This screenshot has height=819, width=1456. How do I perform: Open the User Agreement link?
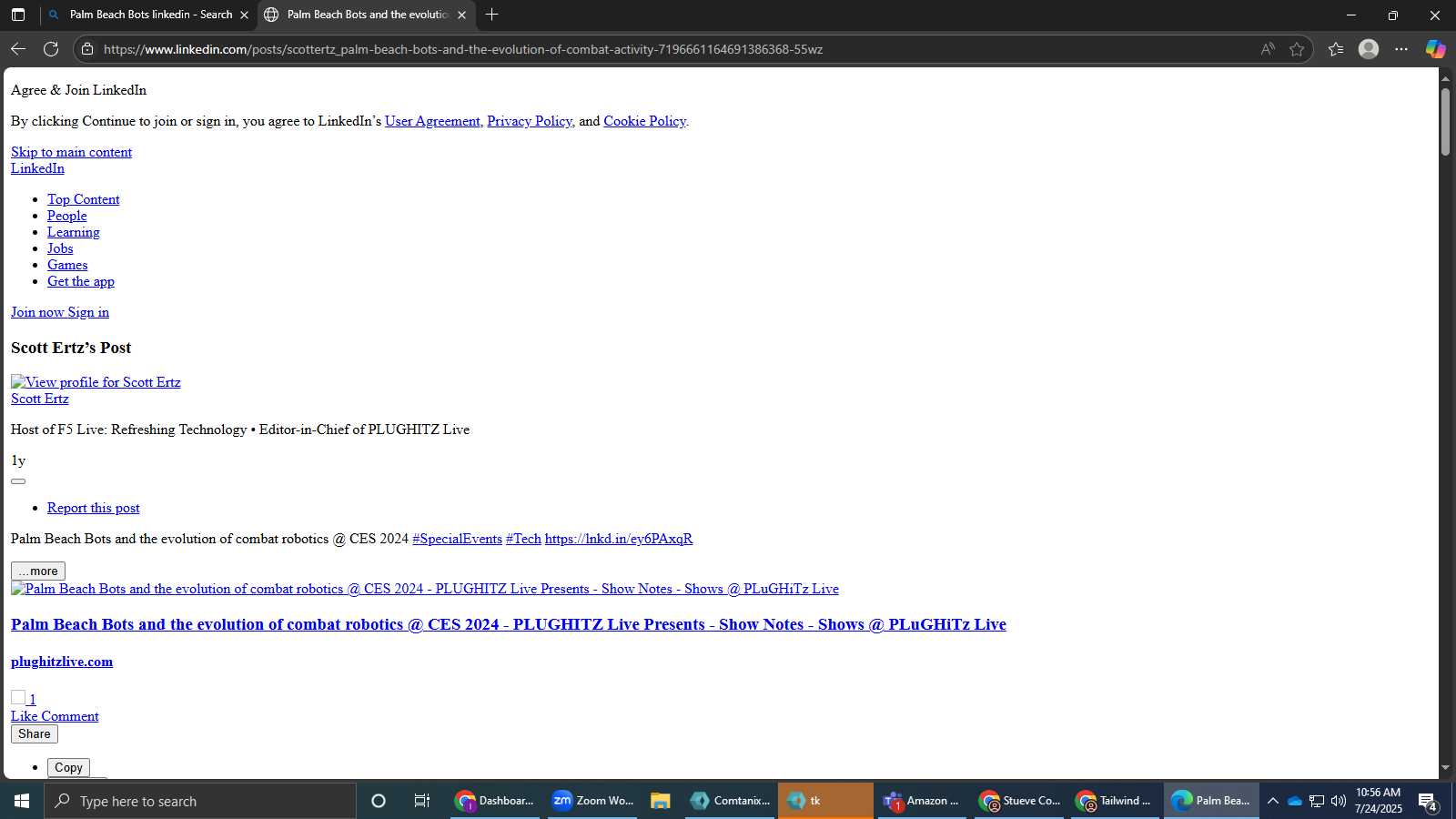[x=432, y=121]
